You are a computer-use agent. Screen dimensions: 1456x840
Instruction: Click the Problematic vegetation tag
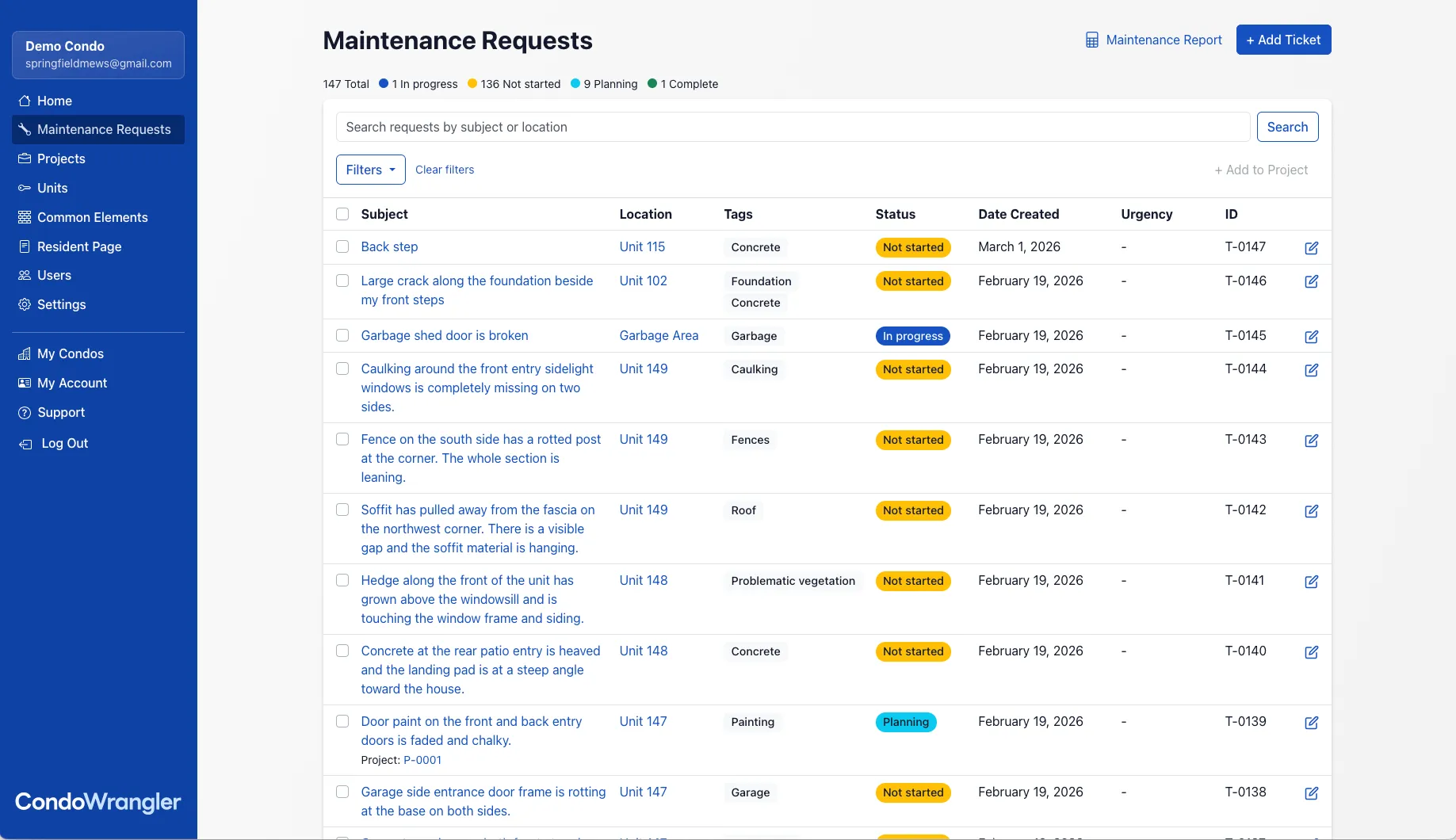(793, 581)
